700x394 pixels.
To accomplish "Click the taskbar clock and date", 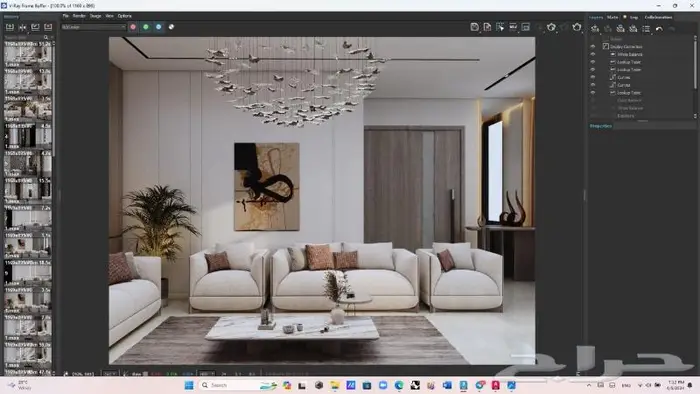I will pos(675,385).
